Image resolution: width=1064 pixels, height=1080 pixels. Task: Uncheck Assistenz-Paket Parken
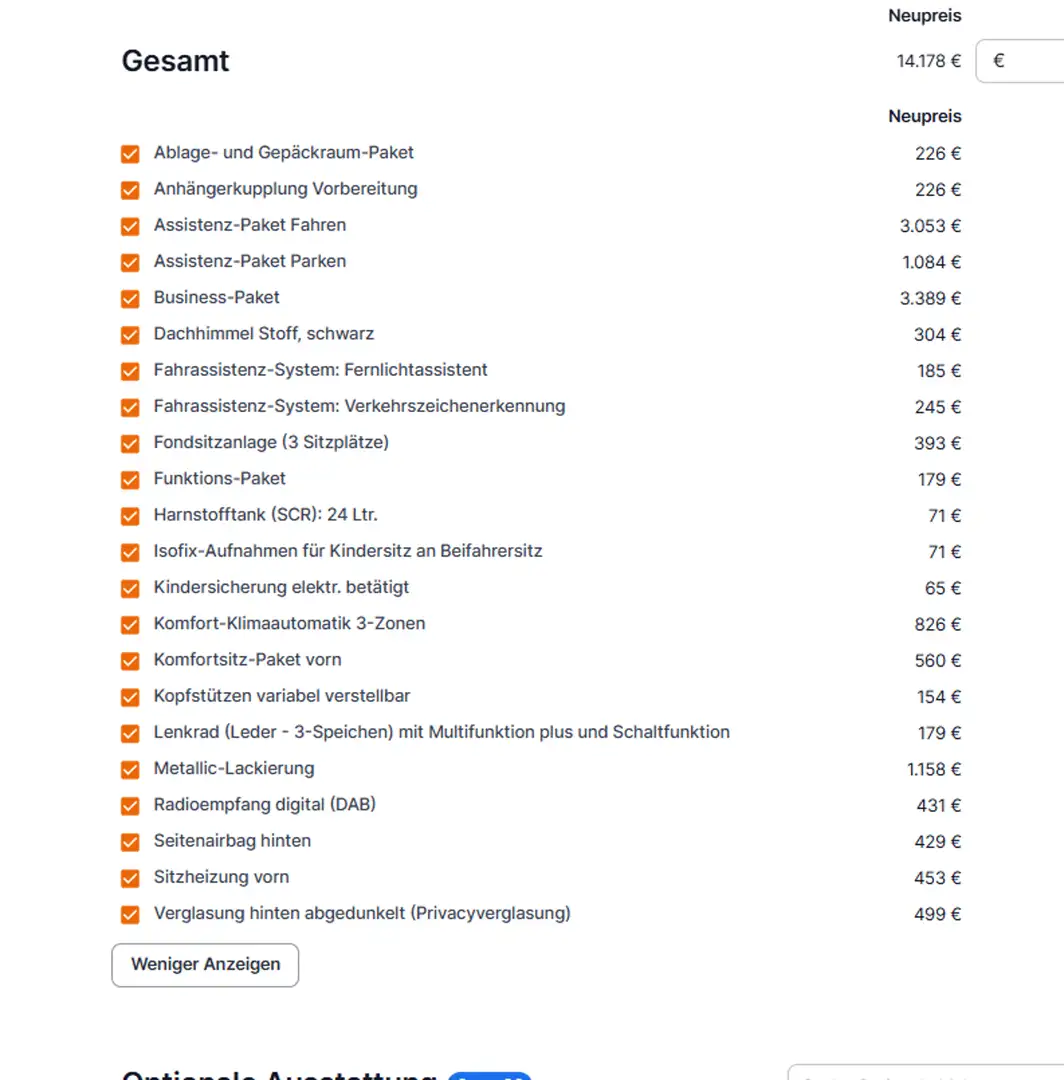[130, 262]
